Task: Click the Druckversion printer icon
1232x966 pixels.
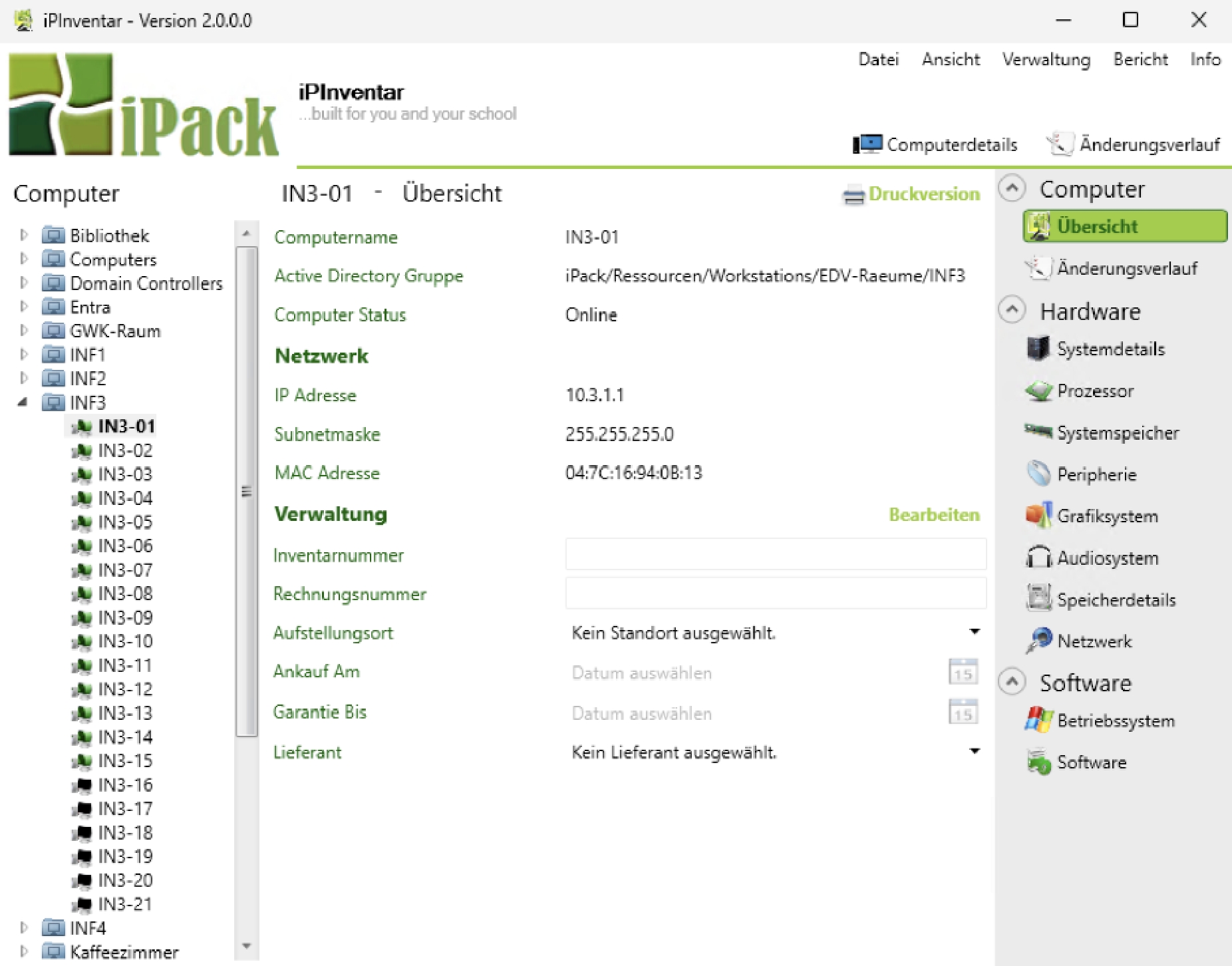Action: [853, 196]
